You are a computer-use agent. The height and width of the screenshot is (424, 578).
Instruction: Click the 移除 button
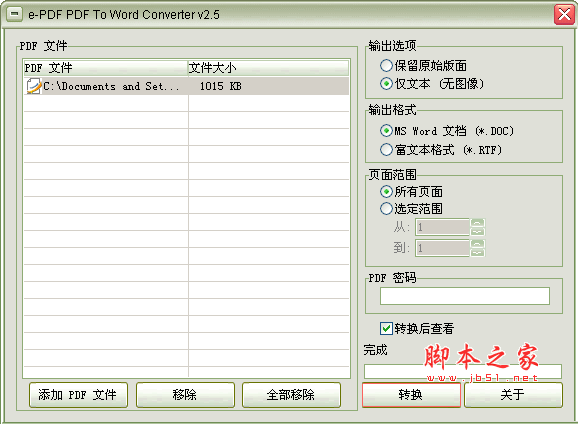coord(185,395)
